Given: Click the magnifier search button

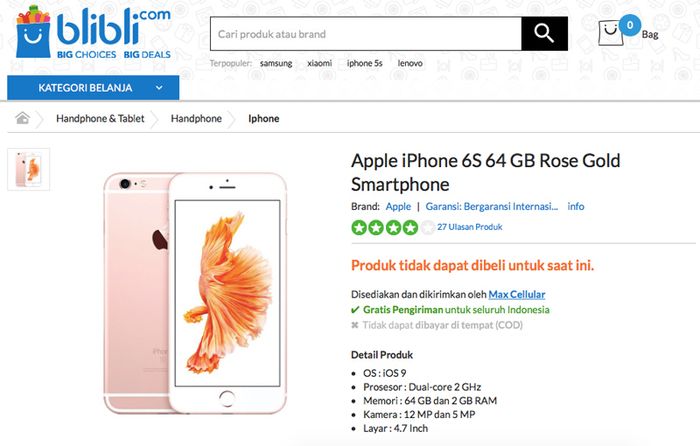Looking at the screenshot, I should tap(544, 33).
